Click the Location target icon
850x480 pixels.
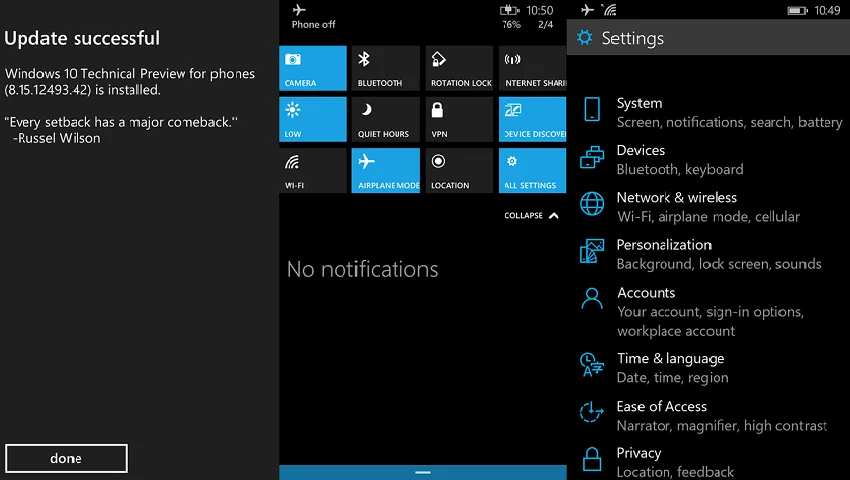[438, 161]
